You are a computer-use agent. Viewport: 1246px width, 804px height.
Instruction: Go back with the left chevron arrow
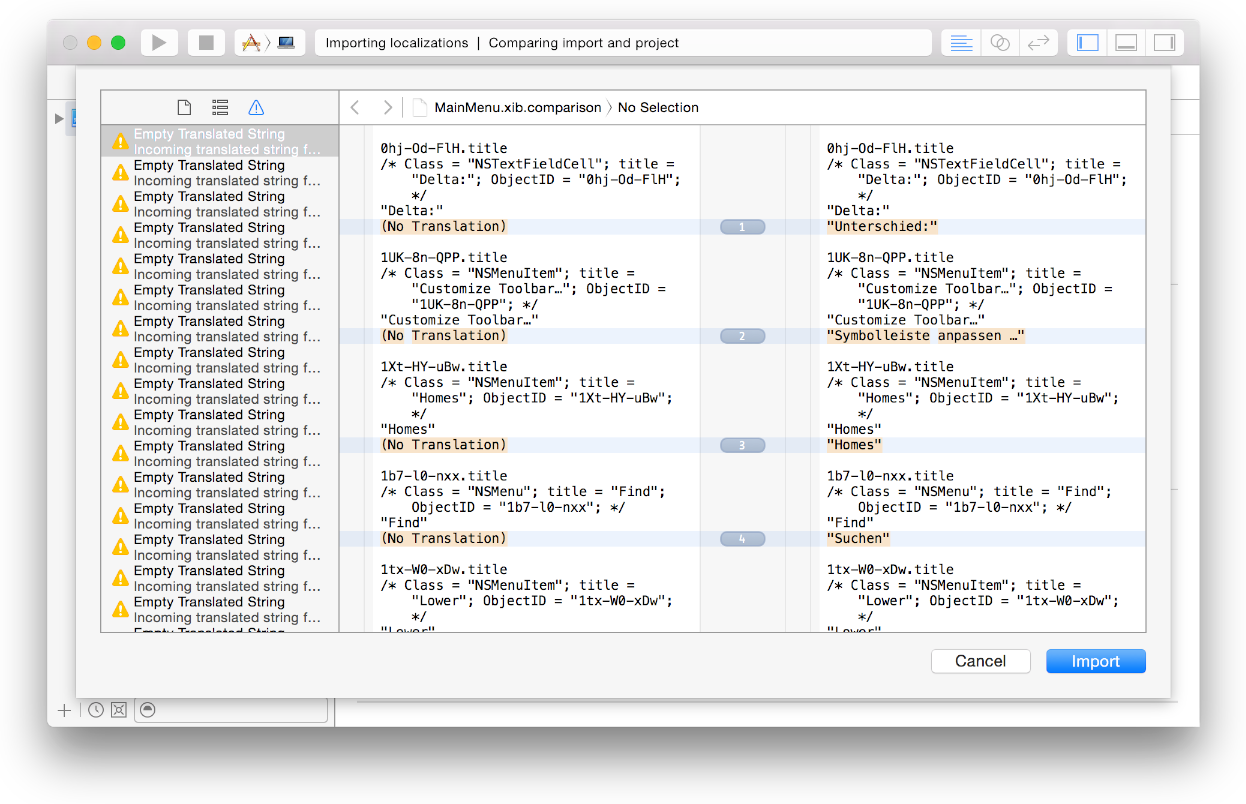pos(355,108)
